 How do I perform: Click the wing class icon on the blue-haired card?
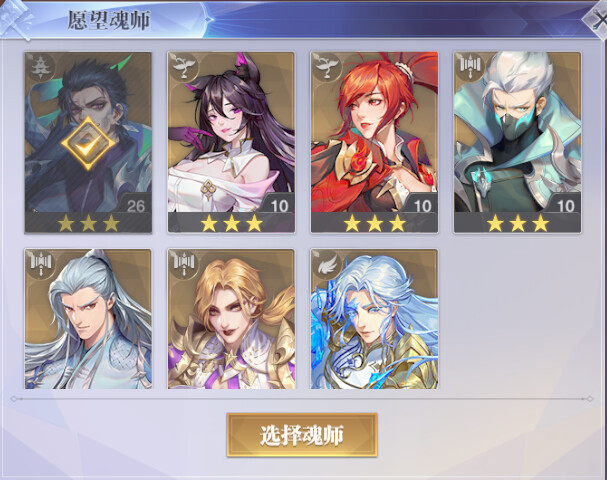point(326,264)
